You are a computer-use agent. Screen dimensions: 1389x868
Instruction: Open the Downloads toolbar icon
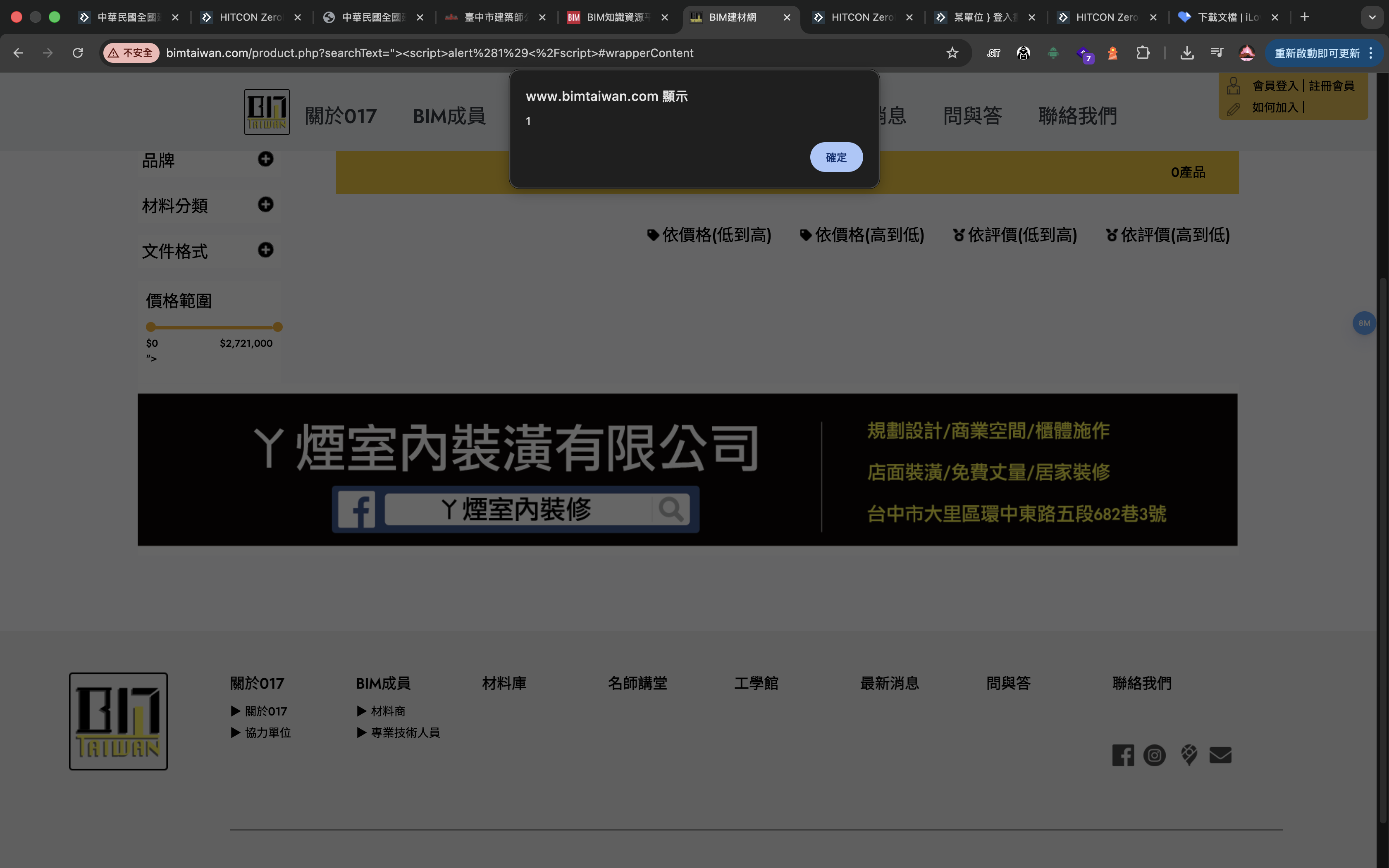[x=1187, y=53]
